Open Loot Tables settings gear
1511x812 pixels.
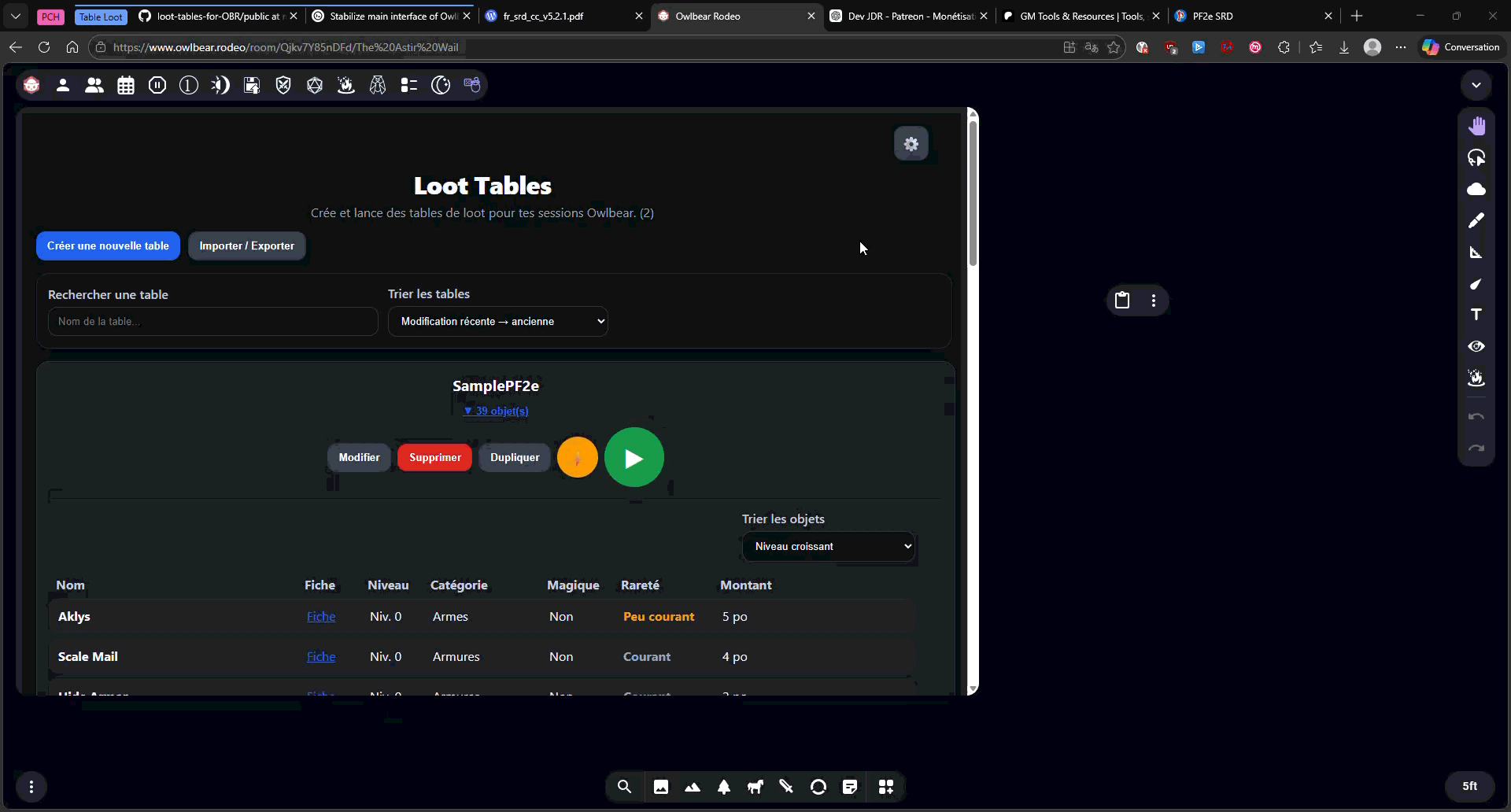(x=911, y=144)
